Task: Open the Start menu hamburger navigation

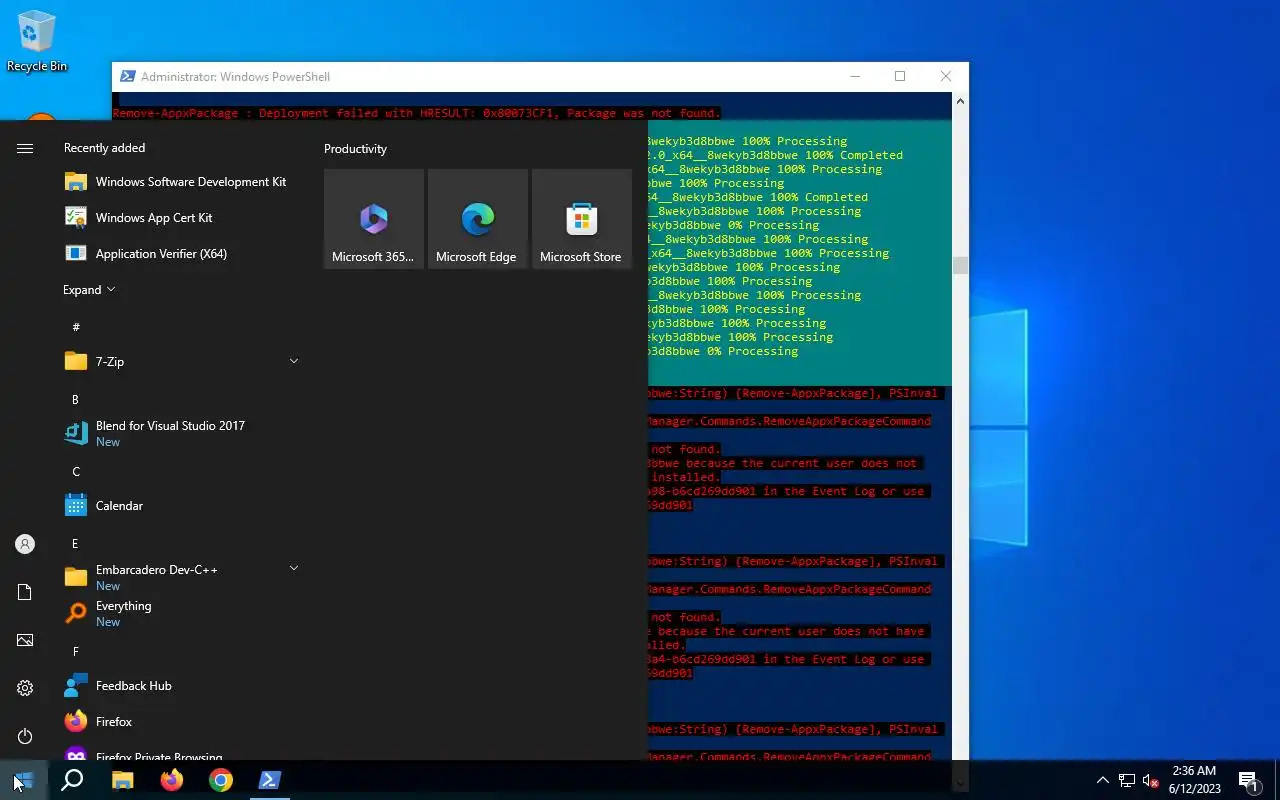Action: click(x=25, y=148)
